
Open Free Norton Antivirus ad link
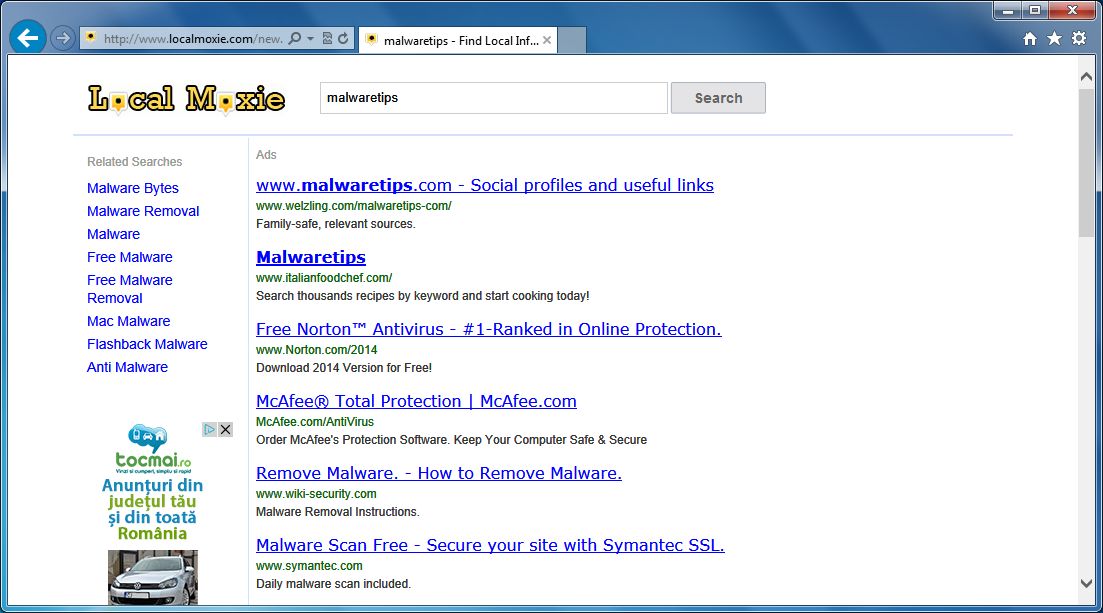[x=489, y=329]
